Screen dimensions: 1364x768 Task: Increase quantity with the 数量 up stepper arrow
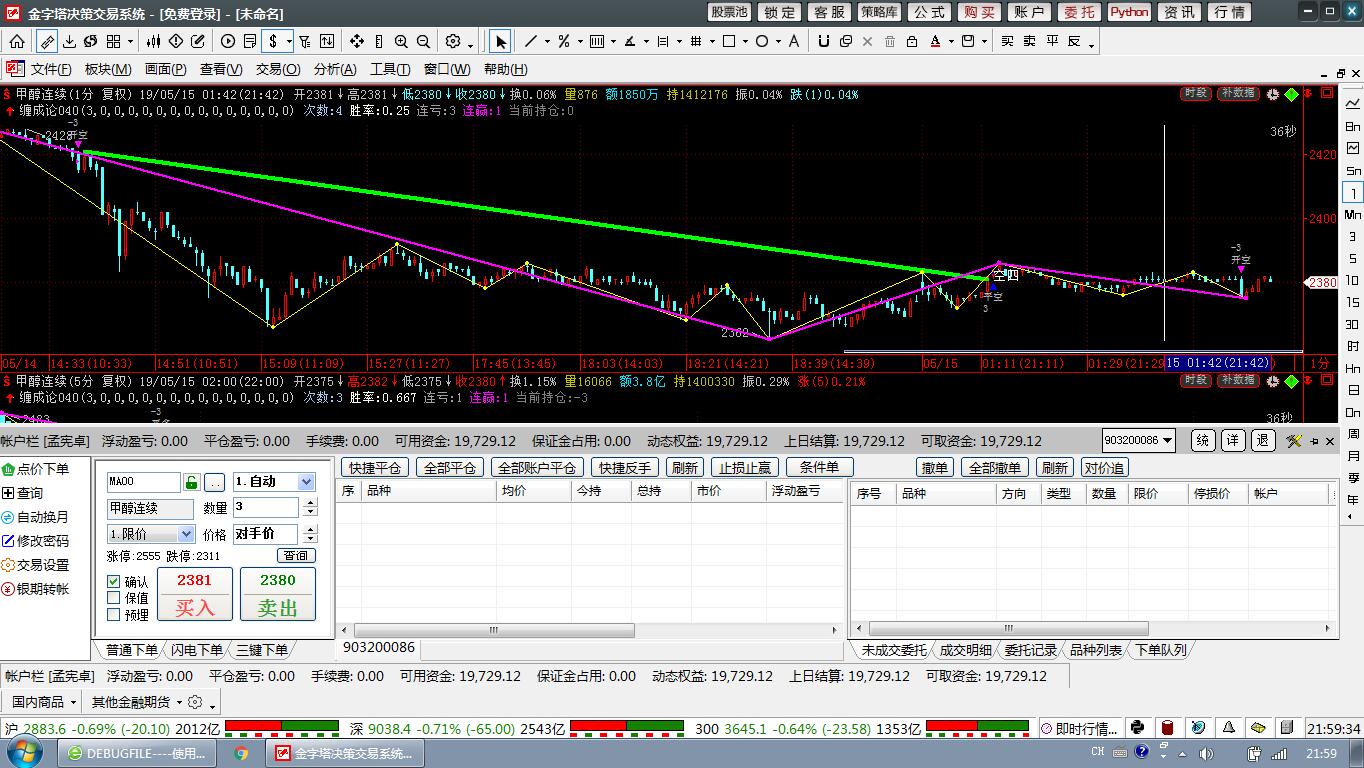308,503
